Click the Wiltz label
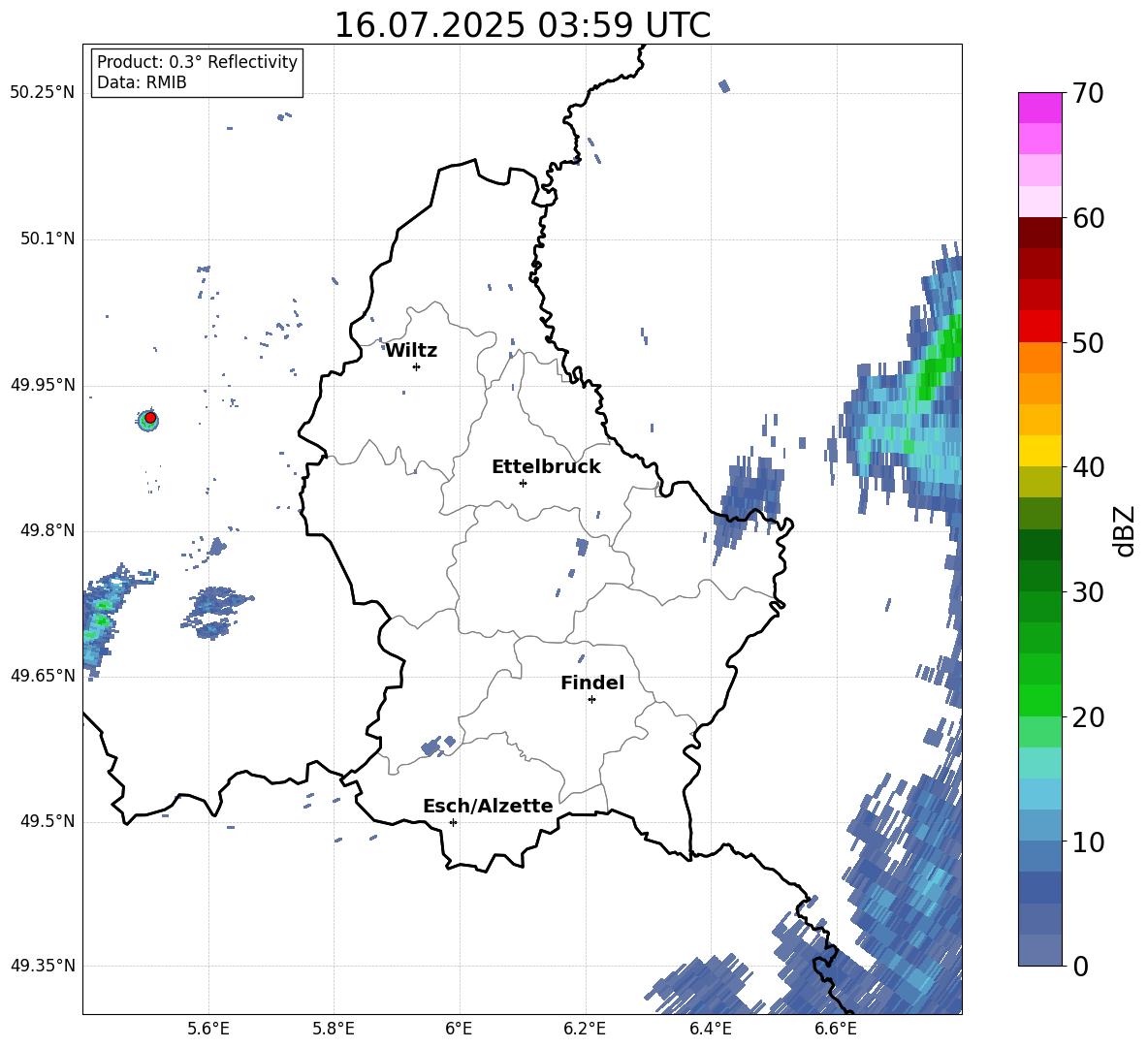 411,351
